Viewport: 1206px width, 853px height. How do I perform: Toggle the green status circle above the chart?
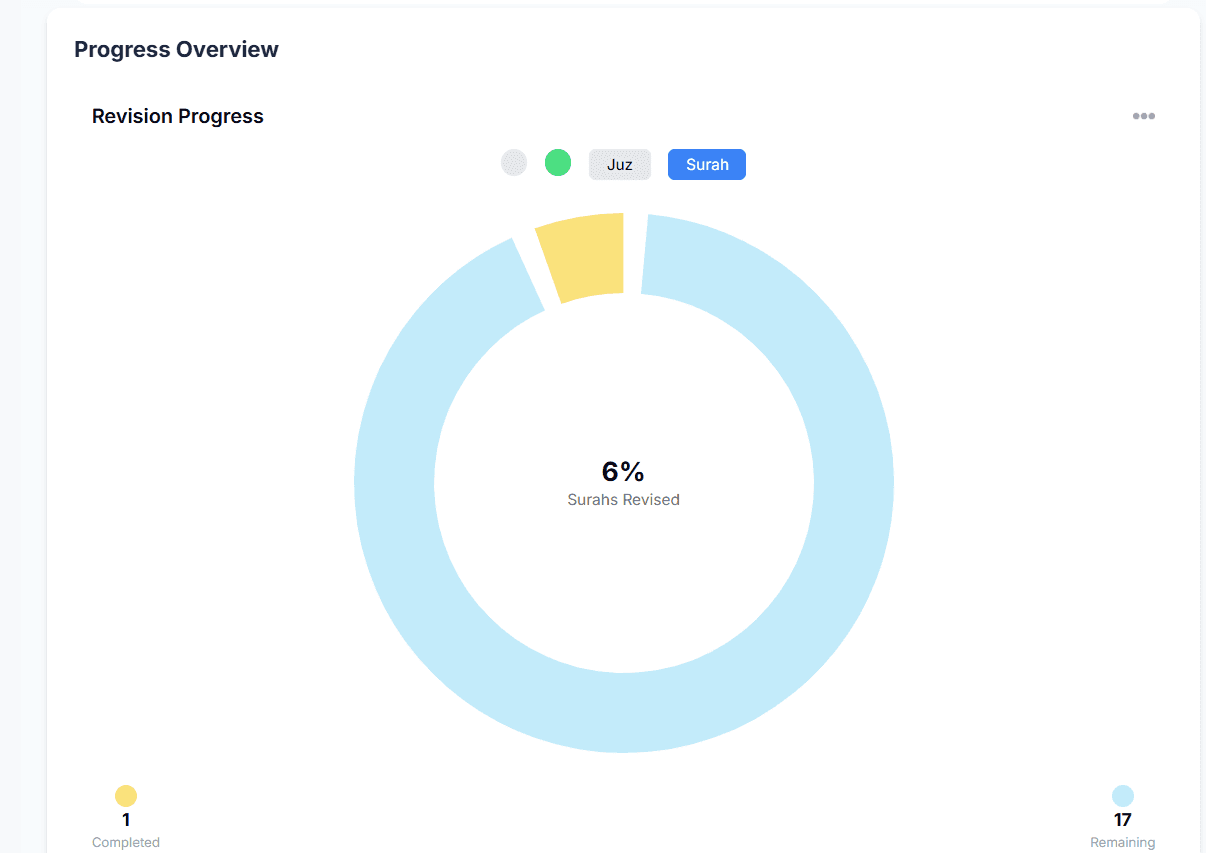[x=558, y=162]
